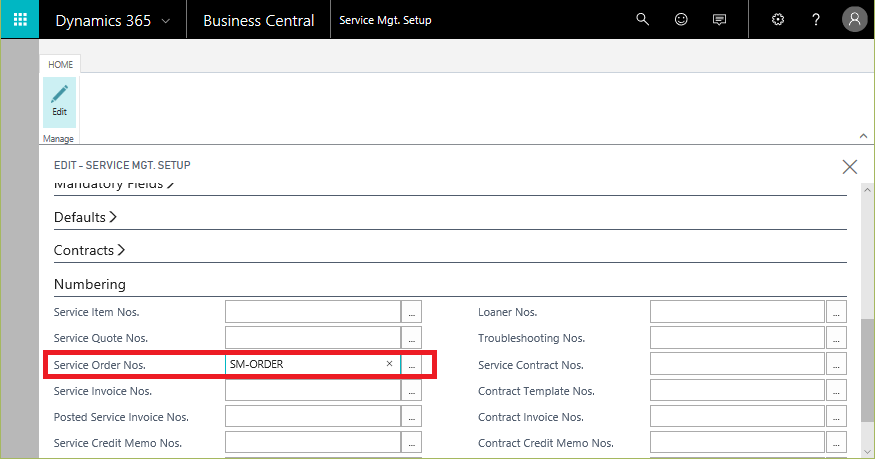Image resolution: width=875 pixels, height=459 pixels.
Task: Click the Service Order Nos. field with SM-ORDER
Action: point(313,364)
